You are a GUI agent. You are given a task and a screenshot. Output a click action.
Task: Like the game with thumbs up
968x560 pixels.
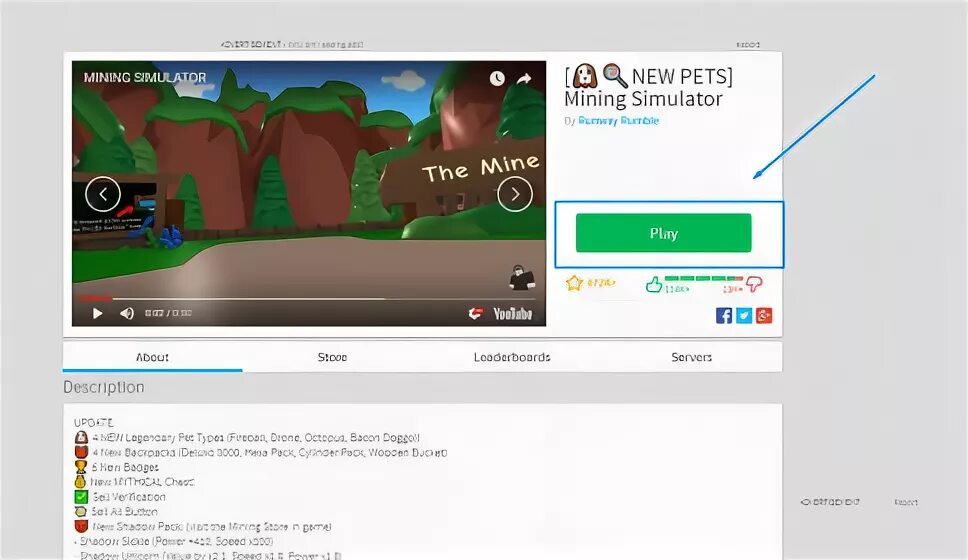click(x=654, y=284)
